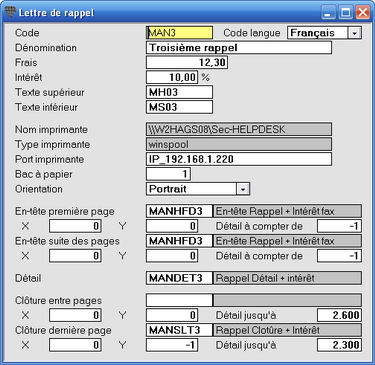Click X field under Clôture dernière page

point(75,345)
